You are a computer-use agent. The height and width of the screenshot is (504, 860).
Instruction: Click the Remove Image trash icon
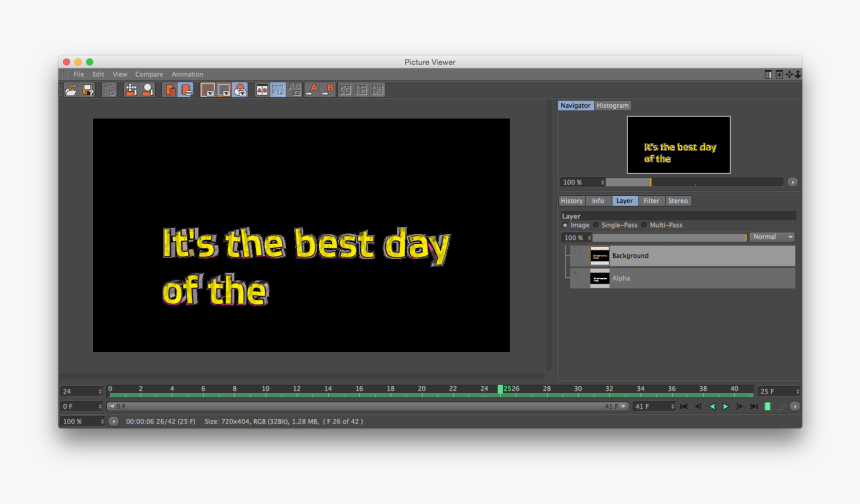(x=171, y=90)
